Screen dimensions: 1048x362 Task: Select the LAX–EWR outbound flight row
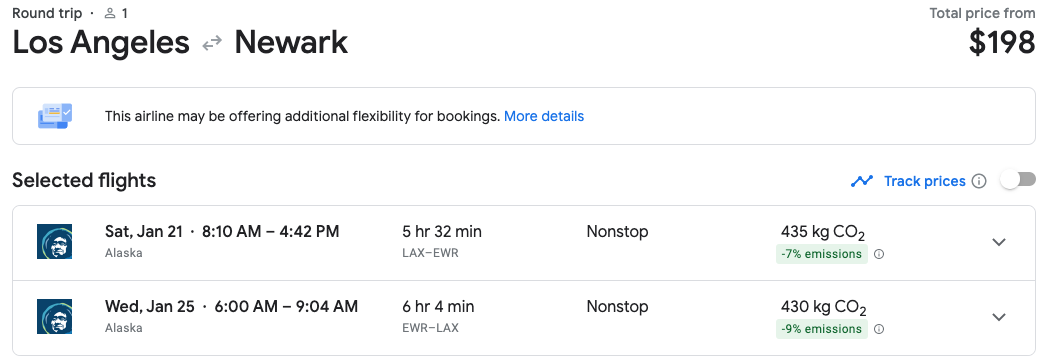524,242
